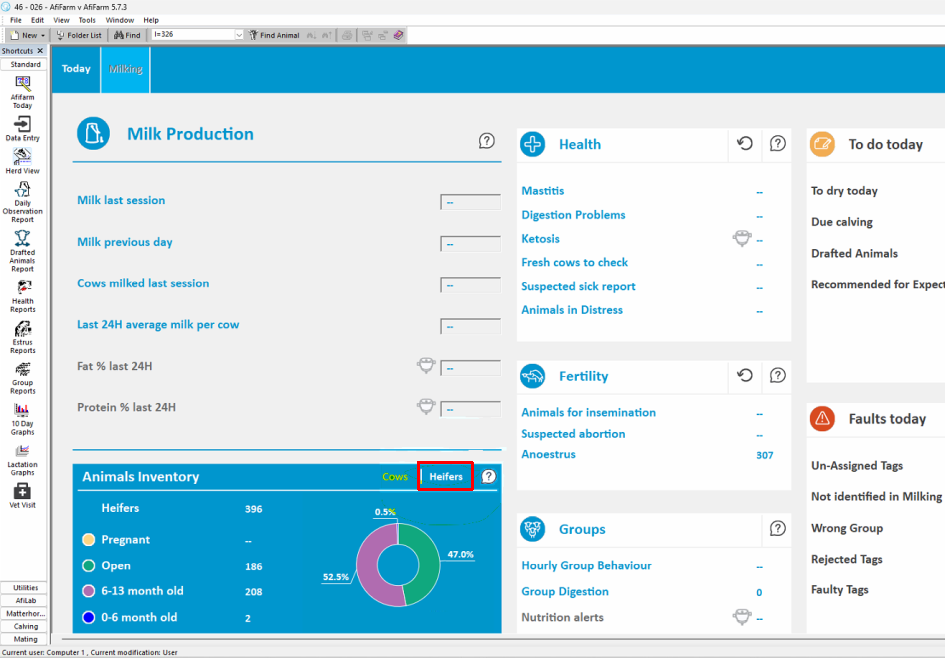Open the Afifarm Today shortcut icon
The width and height of the screenshot is (945, 658).
[x=23, y=84]
